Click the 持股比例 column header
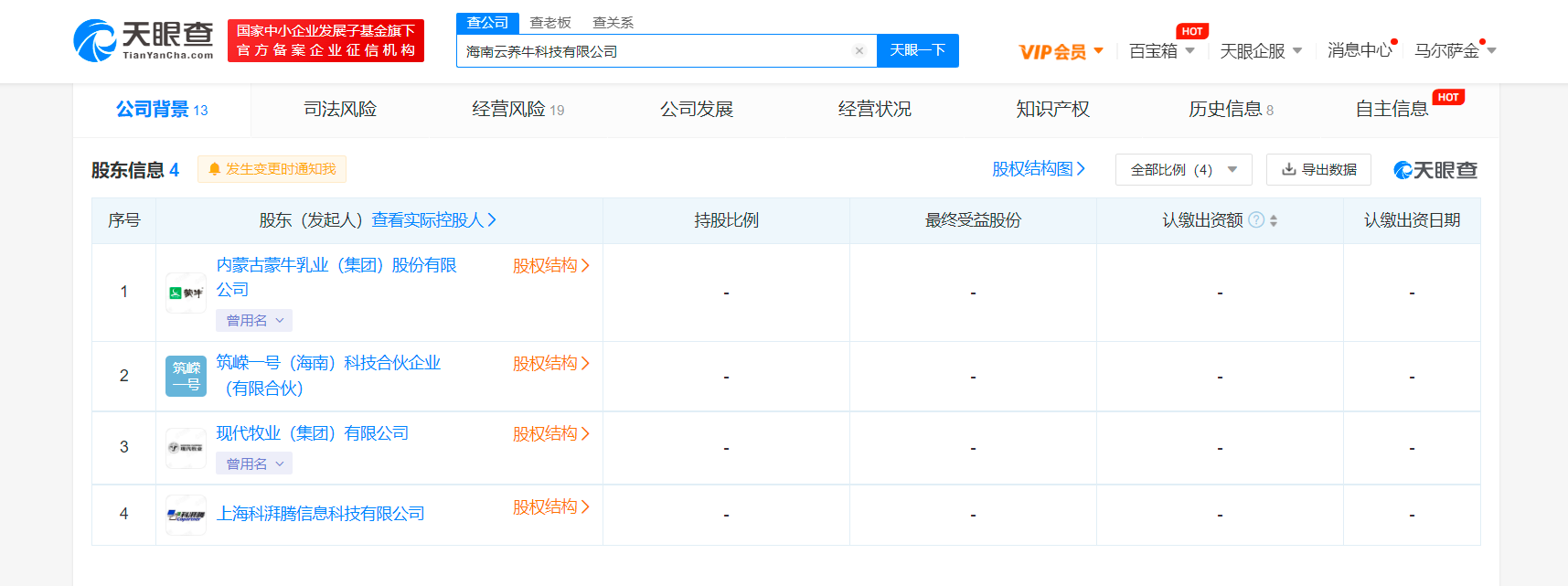The width and height of the screenshot is (1568, 586). 727,220
